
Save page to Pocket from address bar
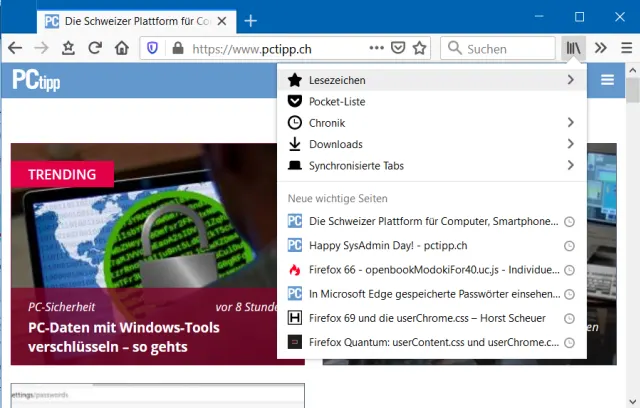point(398,48)
